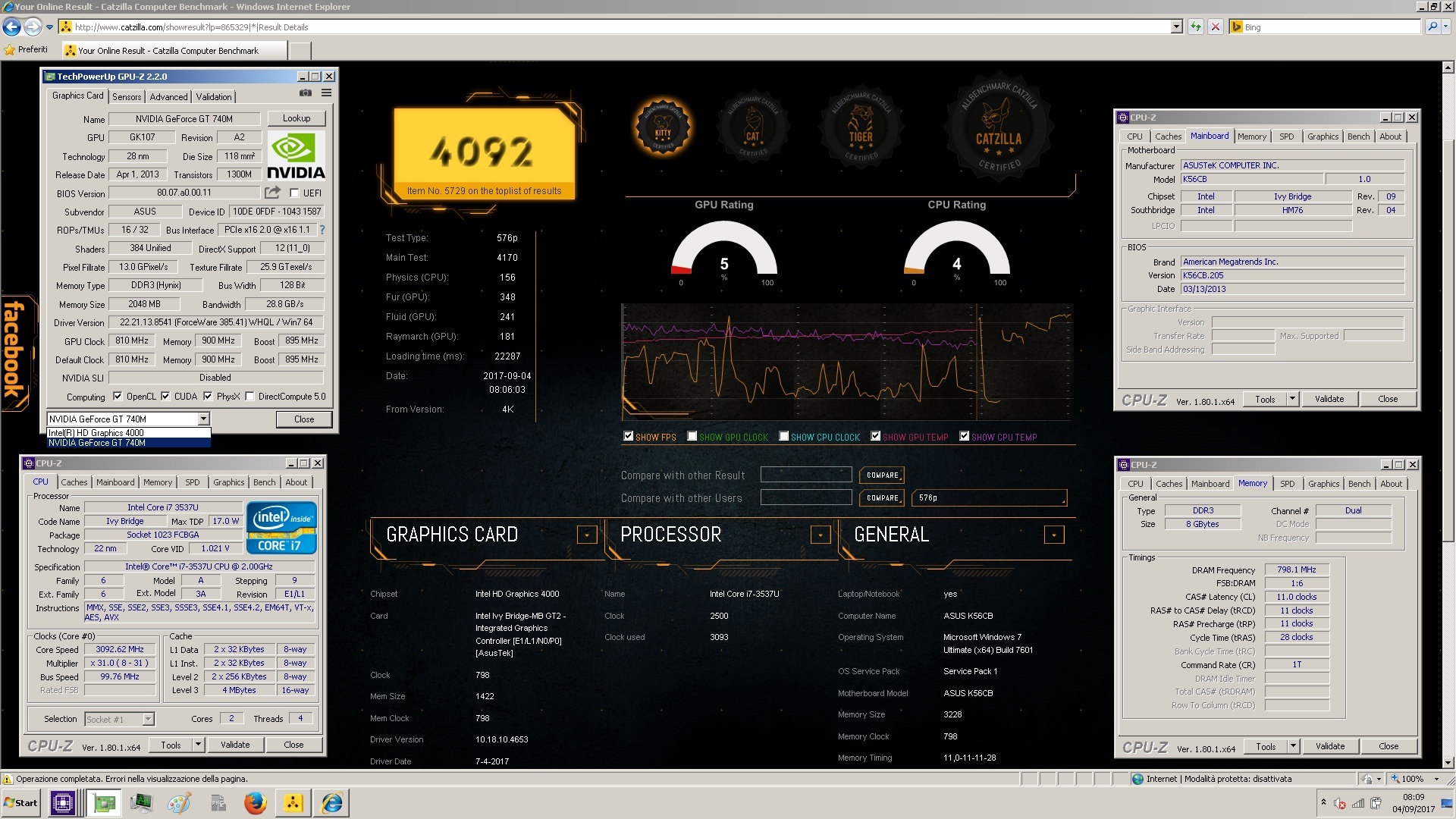Screen dimensions: 1456x819
Task: Toggle the CUDA checkbox
Action: 165,396
